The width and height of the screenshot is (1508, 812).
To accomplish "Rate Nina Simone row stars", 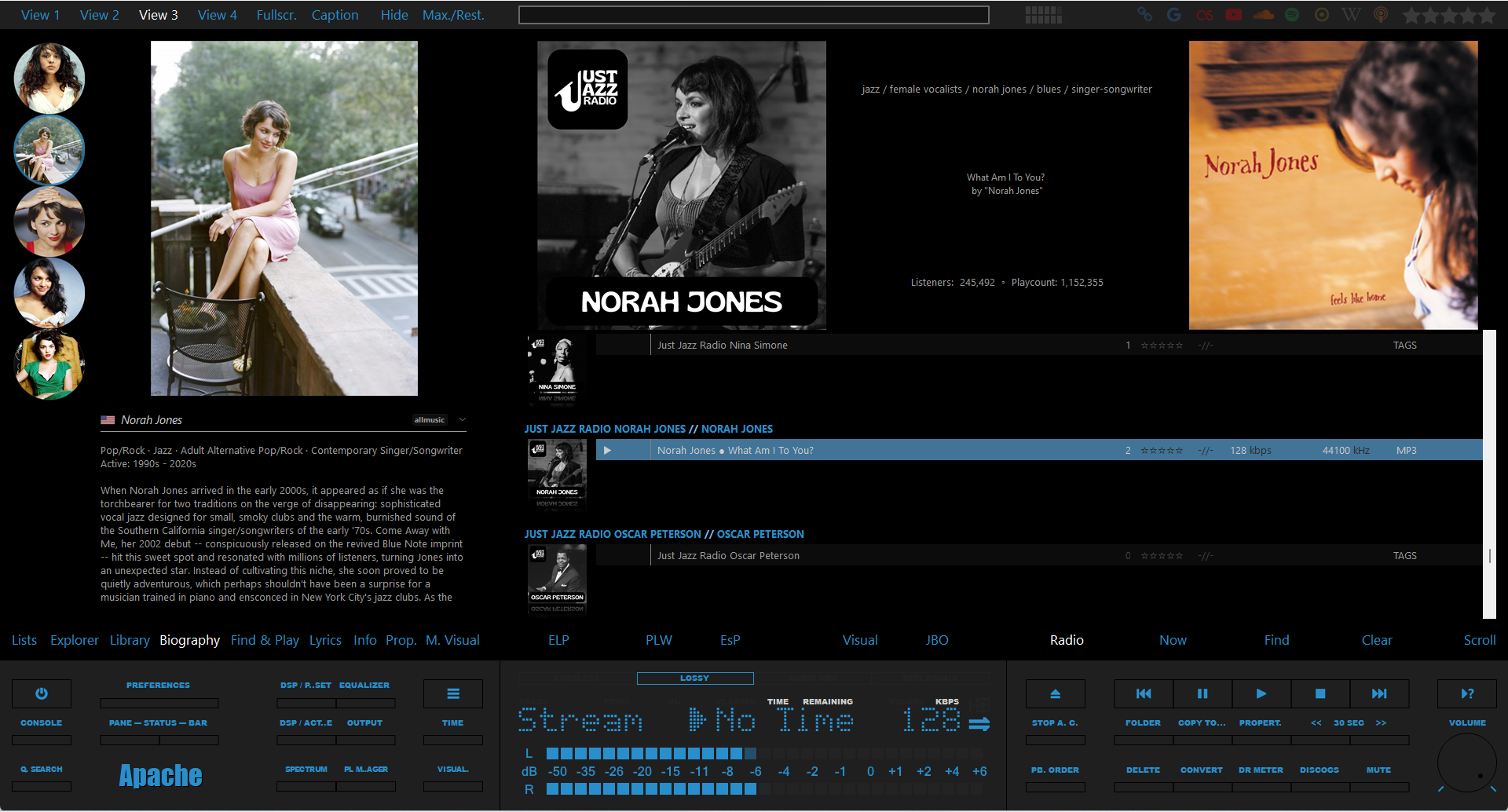I will click(1162, 346).
